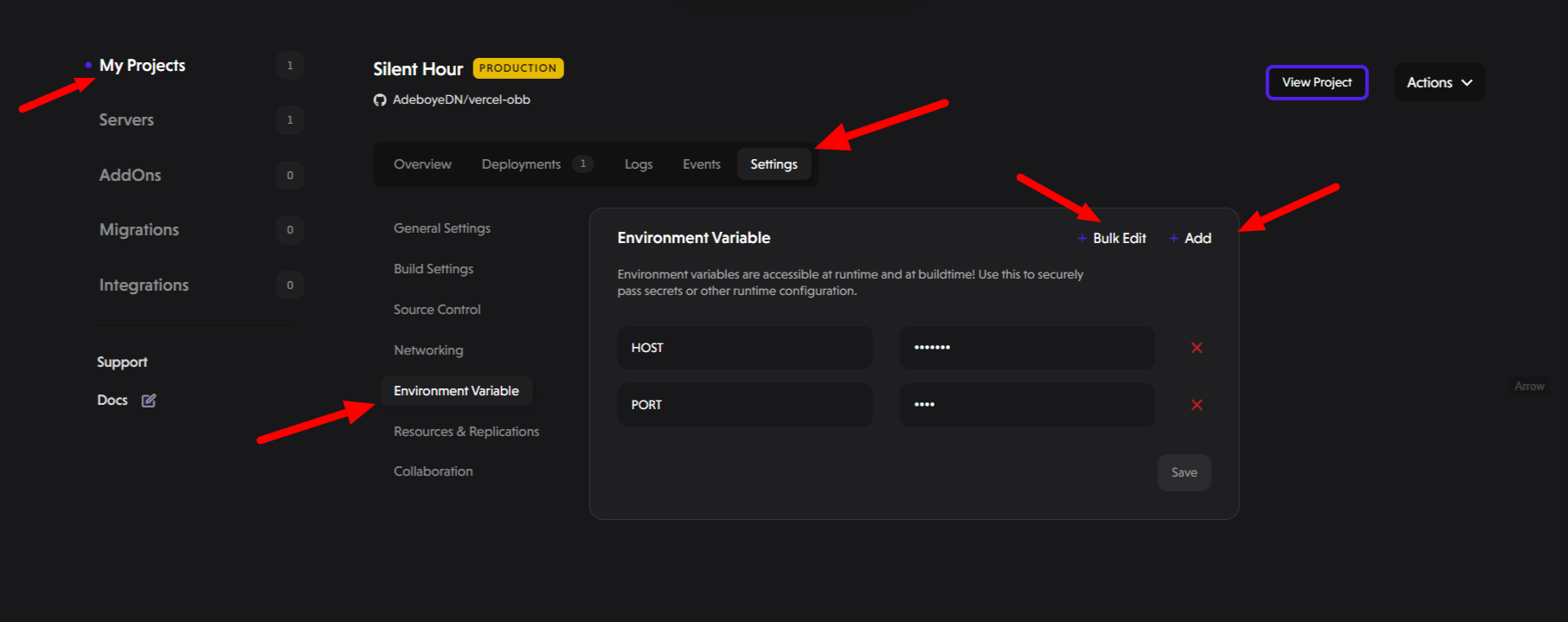Focus the PORT variable name field
Screen dimensions: 1568x622
pos(745,405)
